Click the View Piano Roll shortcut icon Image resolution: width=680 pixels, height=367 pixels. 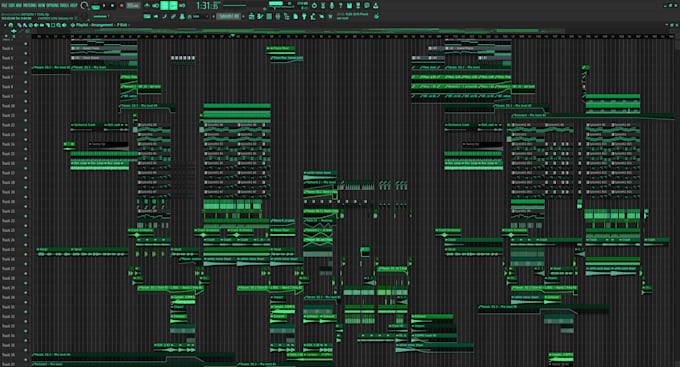(260, 16)
